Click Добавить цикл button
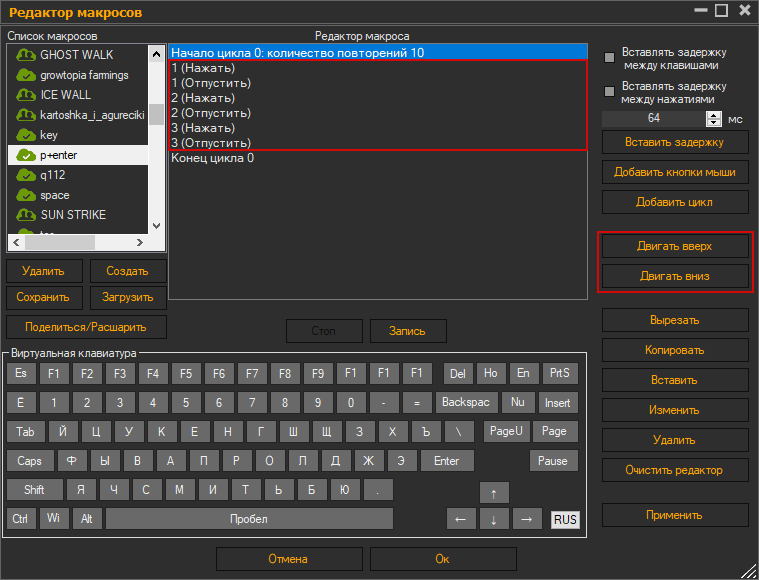759x580 pixels. coord(675,202)
